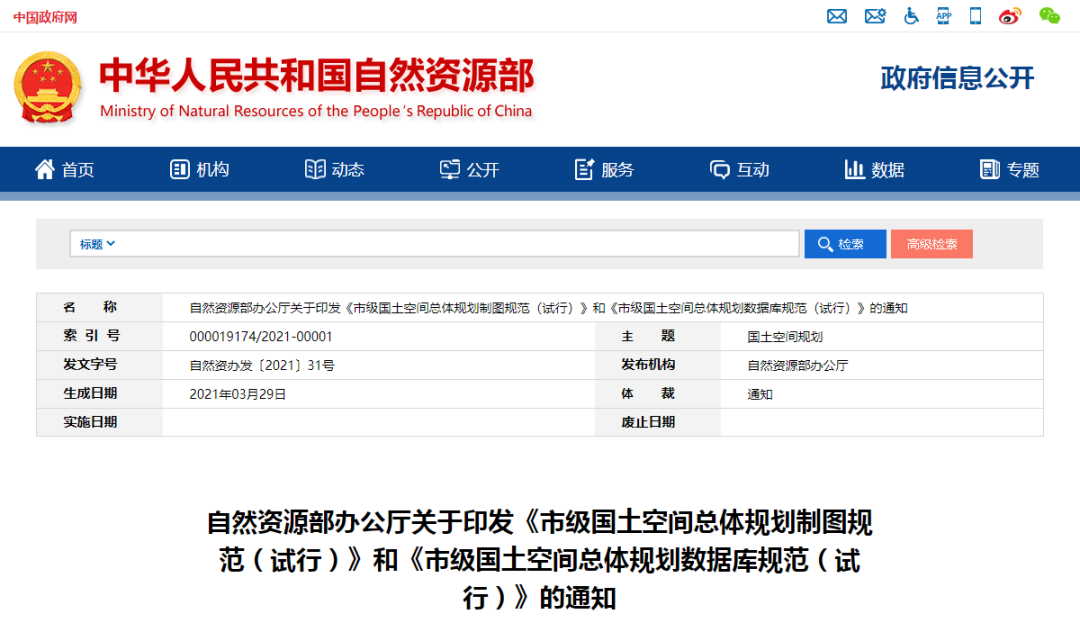Click the 发布机构 label
The image size is (1080, 623).
648,364
